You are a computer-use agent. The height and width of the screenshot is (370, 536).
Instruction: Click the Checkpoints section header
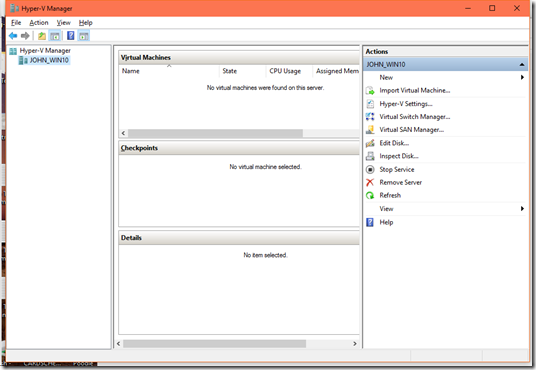[239, 148]
